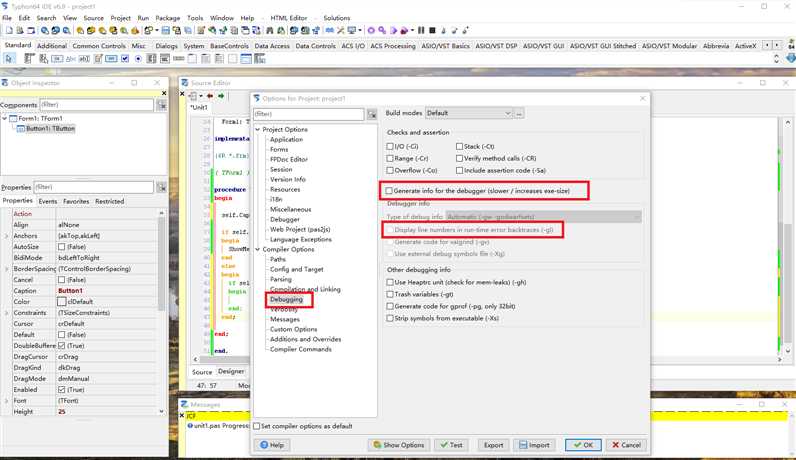Image resolution: width=796 pixels, height=460 pixels.
Task: Click the Show Options button
Action: tap(400, 445)
